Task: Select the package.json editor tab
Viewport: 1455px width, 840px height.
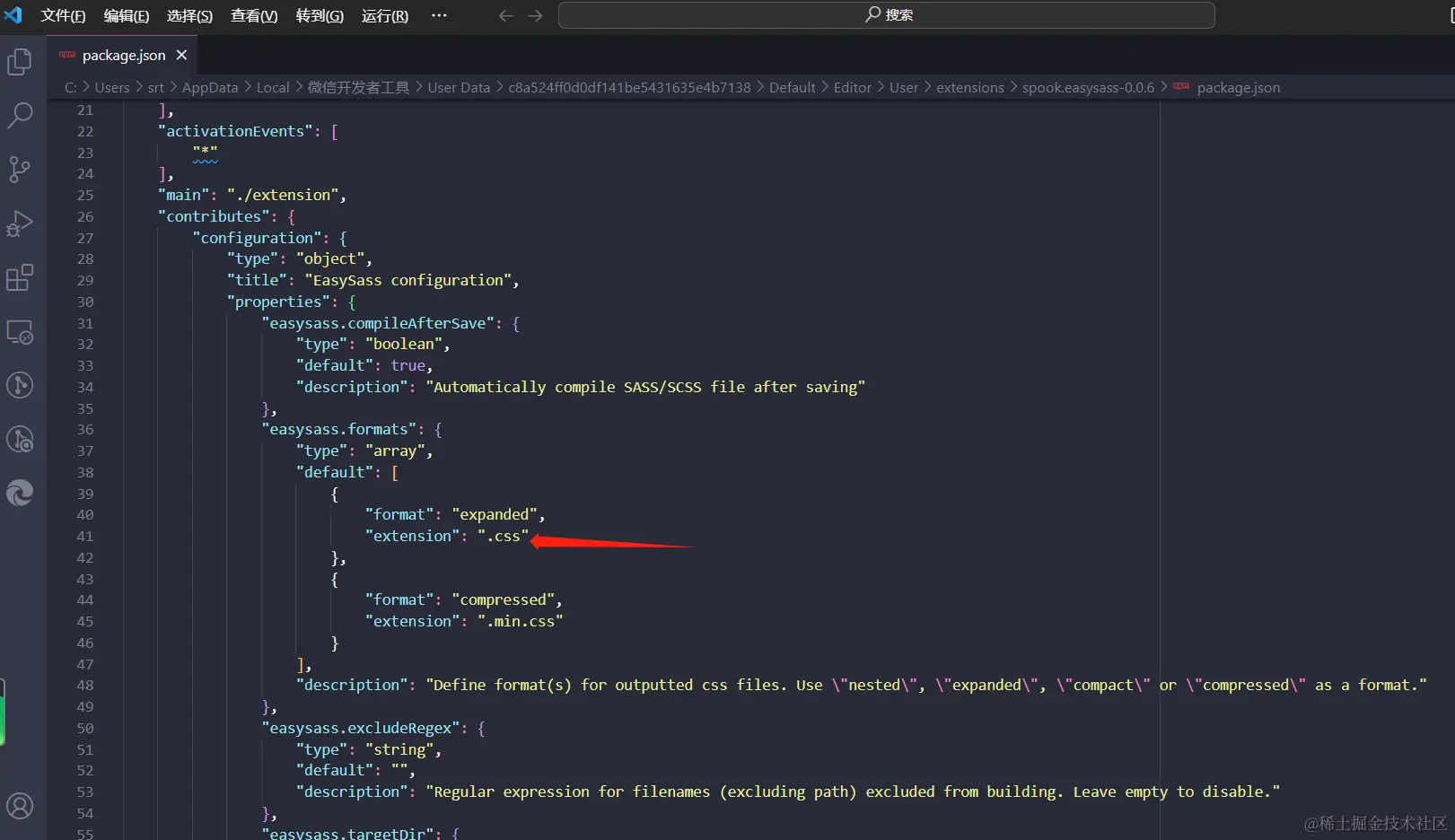Action: click(122, 55)
